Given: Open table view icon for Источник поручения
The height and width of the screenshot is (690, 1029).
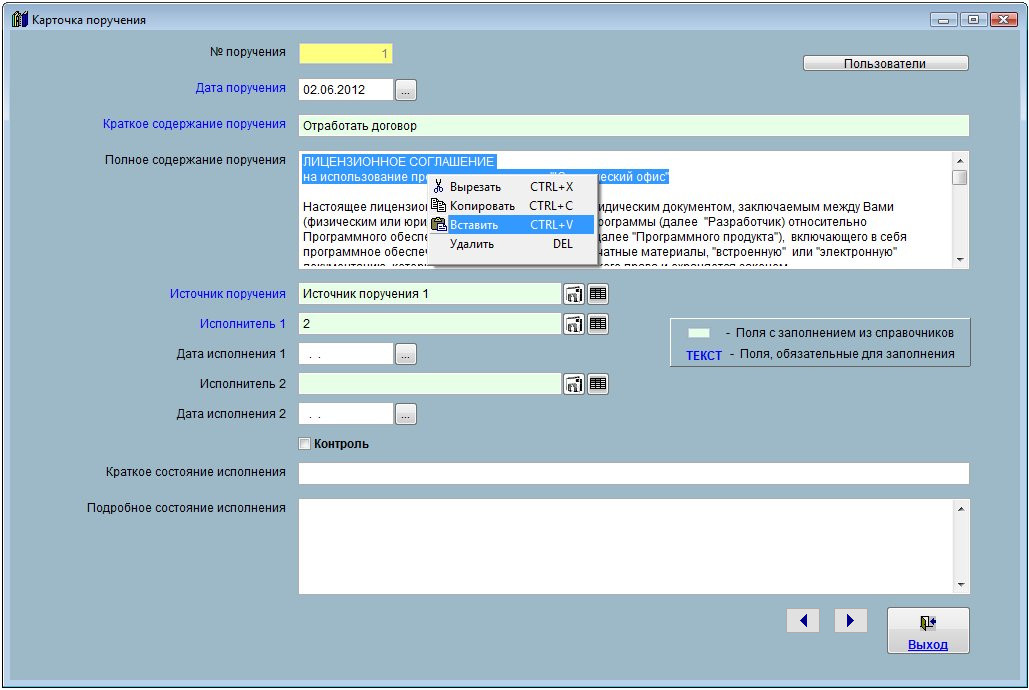Looking at the screenshot, I should coord(598,294).
